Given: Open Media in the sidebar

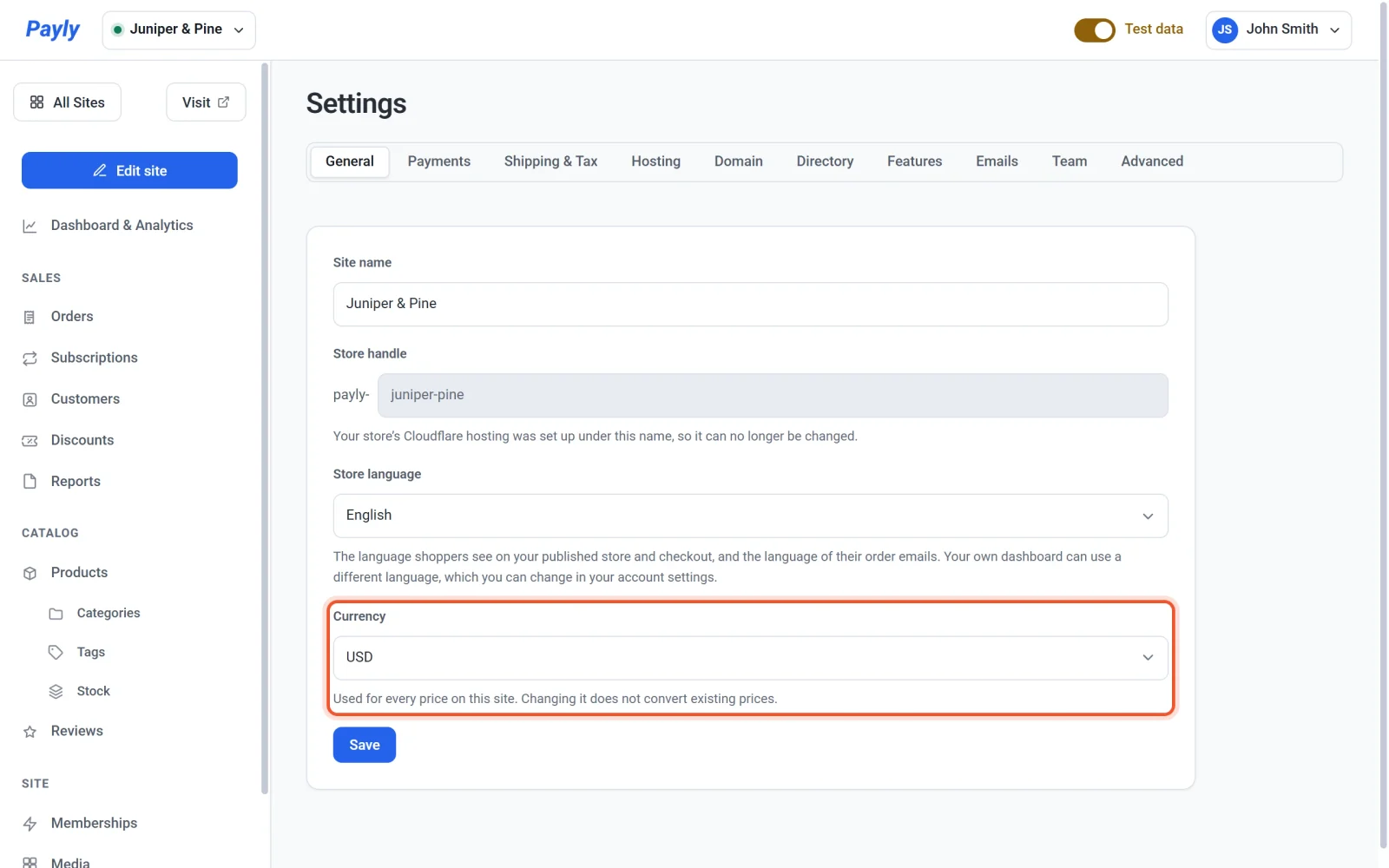Looking at the screenshot, I should click(70, 862).
